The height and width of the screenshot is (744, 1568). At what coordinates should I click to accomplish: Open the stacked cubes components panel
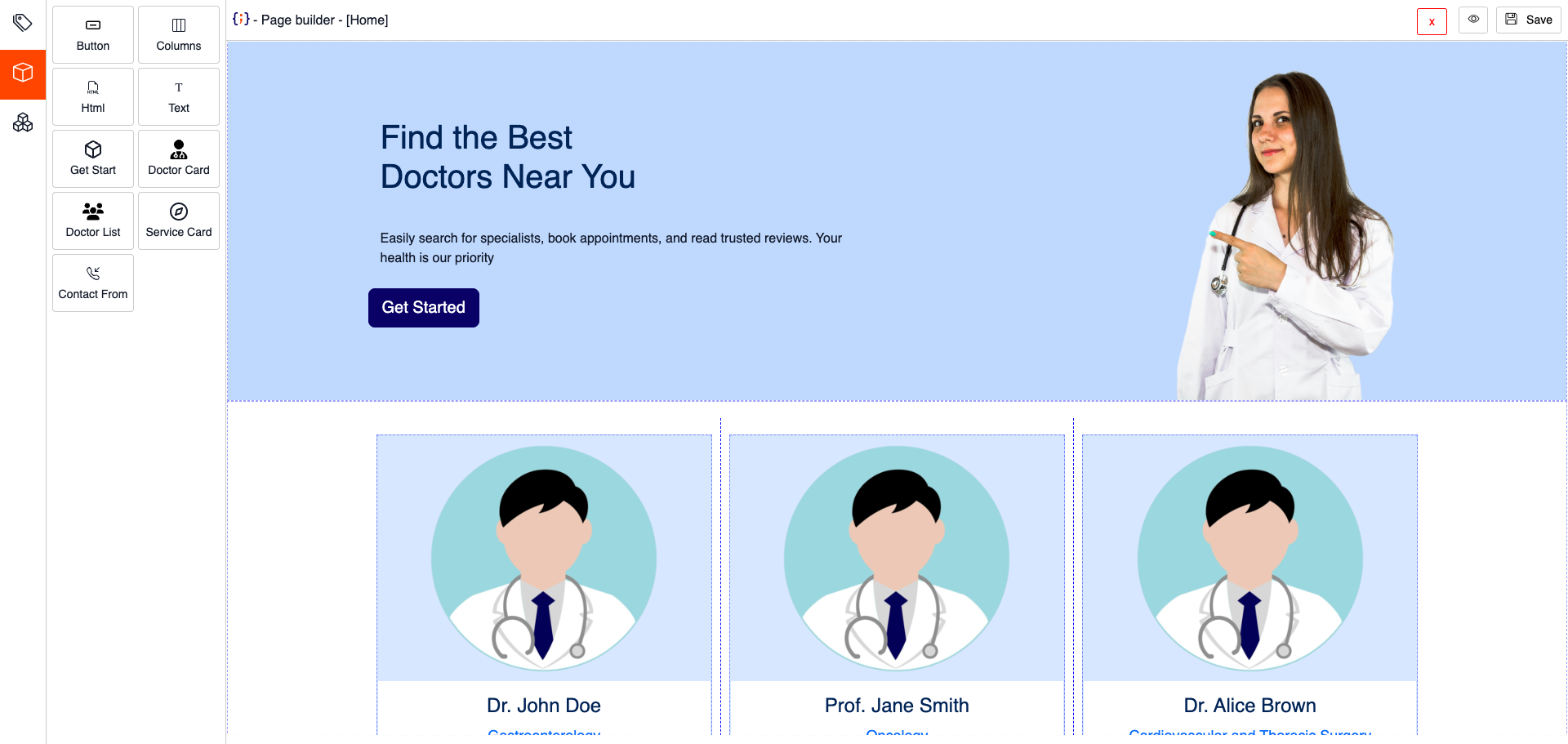point(23,123)
